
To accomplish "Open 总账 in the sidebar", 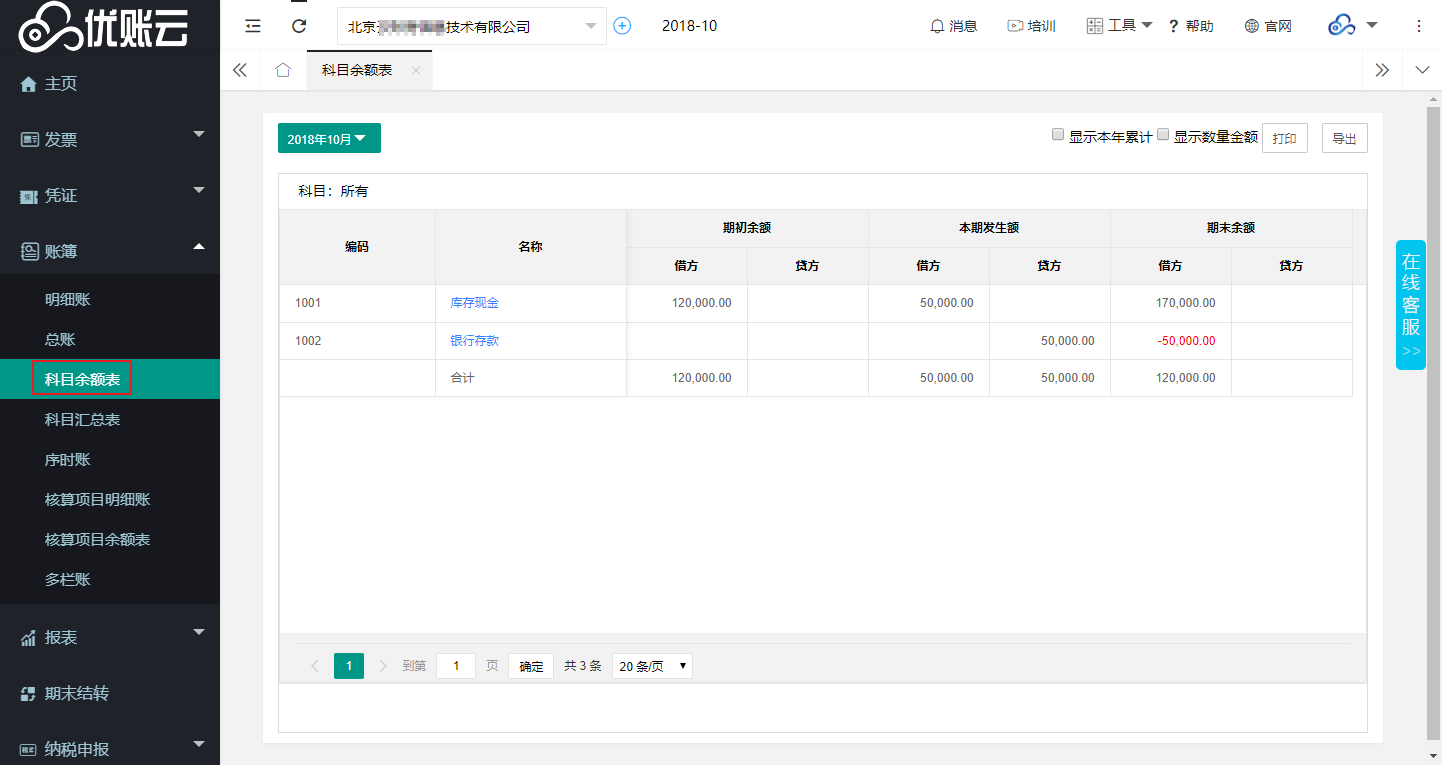I will coord(110,340).
